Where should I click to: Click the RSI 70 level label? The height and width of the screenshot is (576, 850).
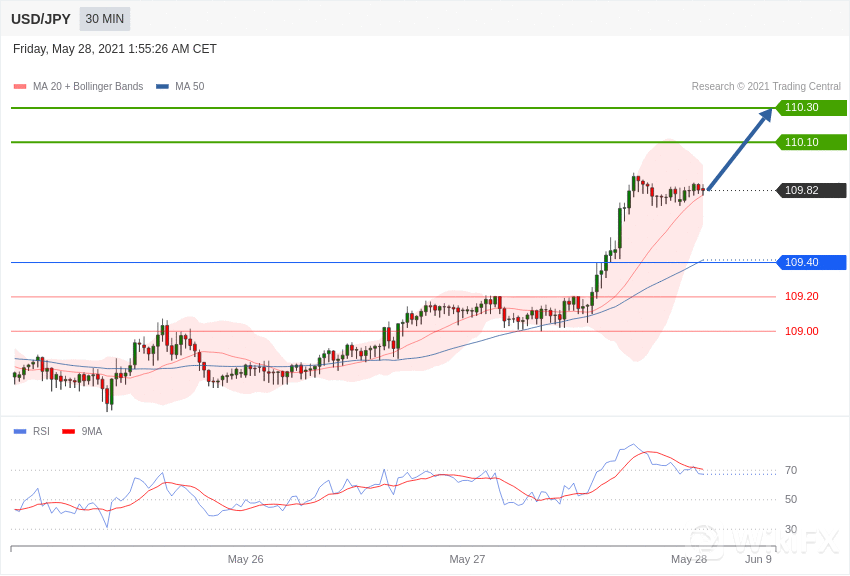click(791, 471)
